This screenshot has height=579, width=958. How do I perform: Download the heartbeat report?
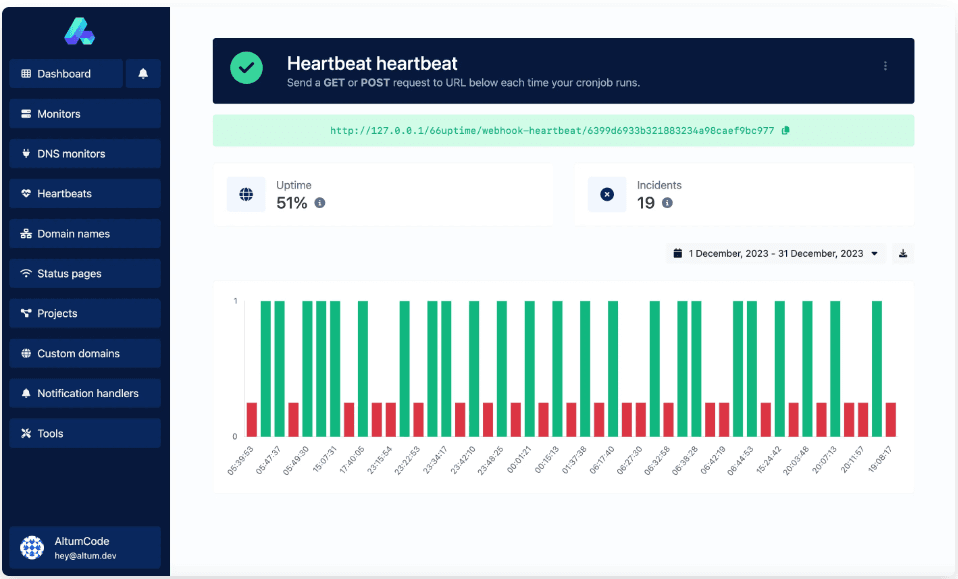(903, 254)
